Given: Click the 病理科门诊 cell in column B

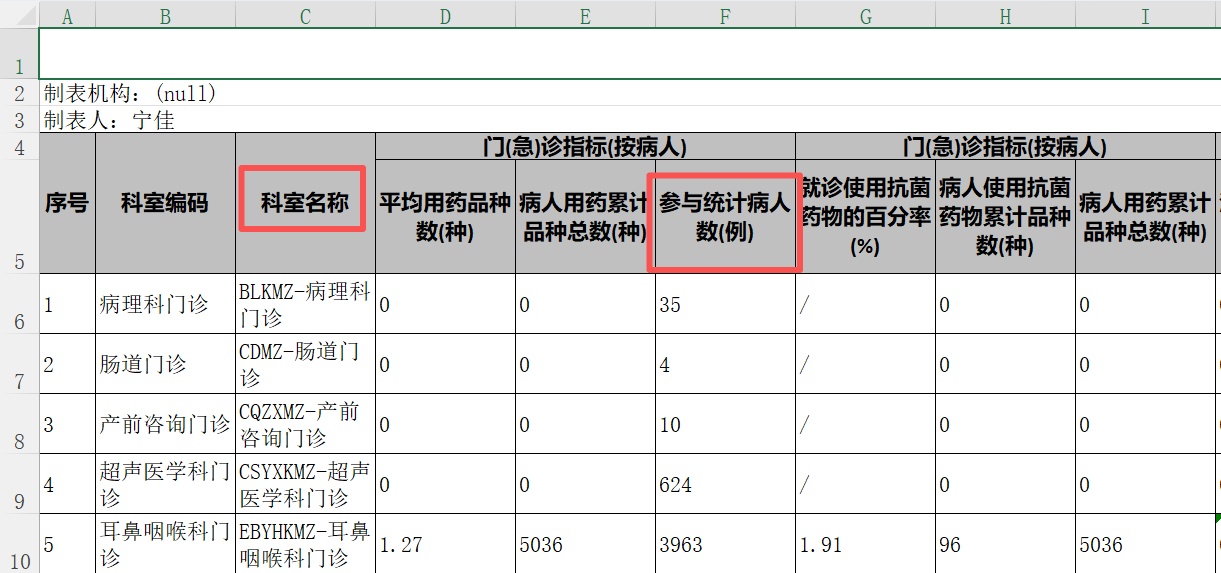Looking at the screenshot, I should click(x=165, y=304).
